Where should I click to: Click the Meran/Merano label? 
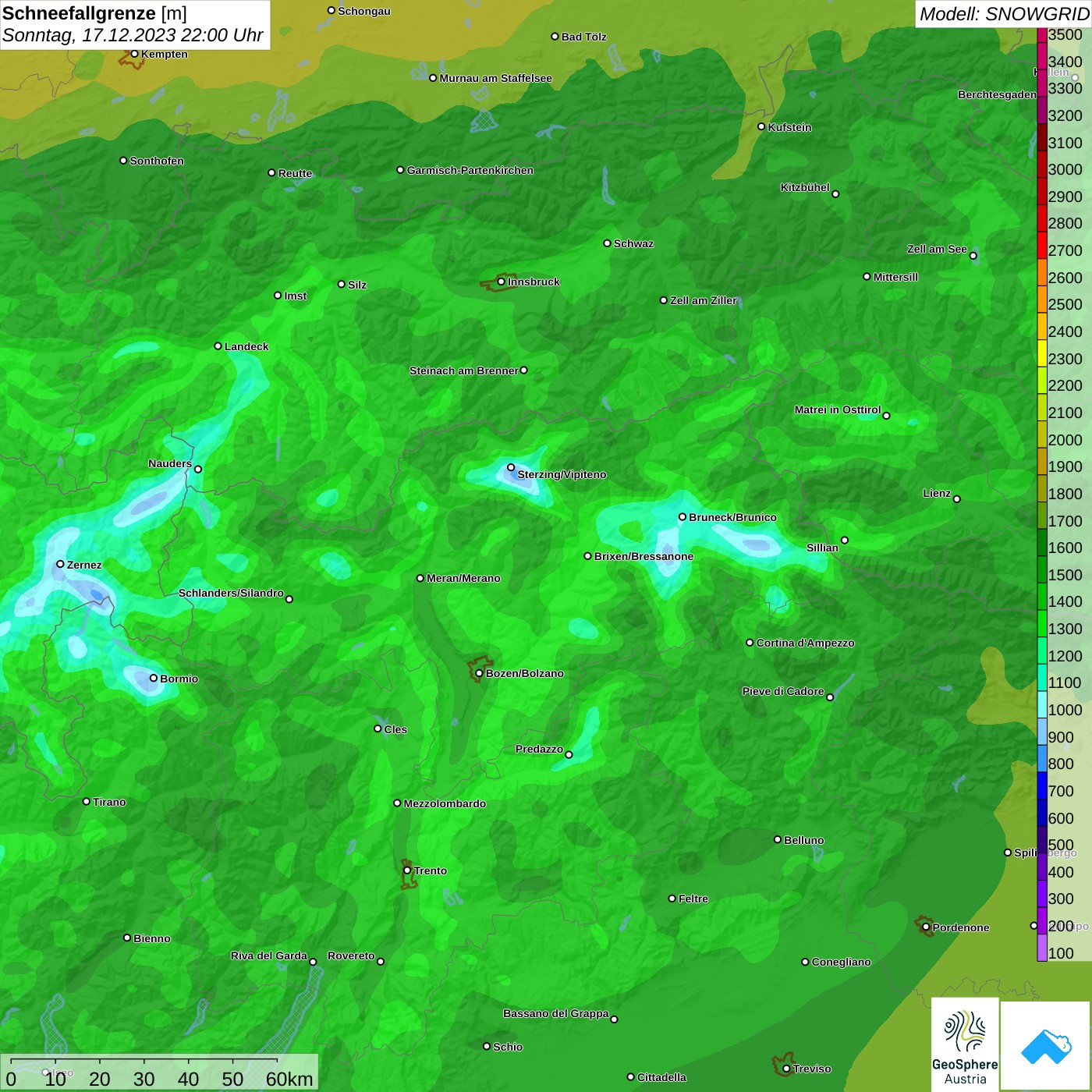pos(463,578)
